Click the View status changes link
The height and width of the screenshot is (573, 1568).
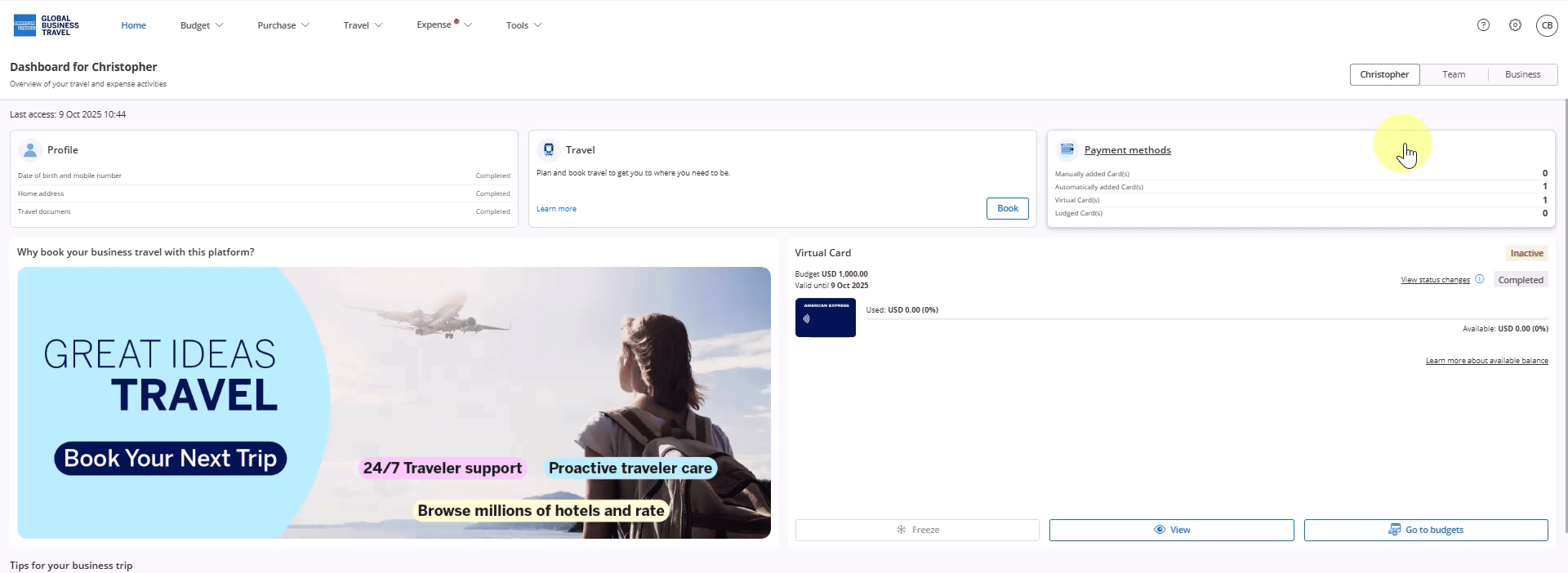tap(1435, 280)
